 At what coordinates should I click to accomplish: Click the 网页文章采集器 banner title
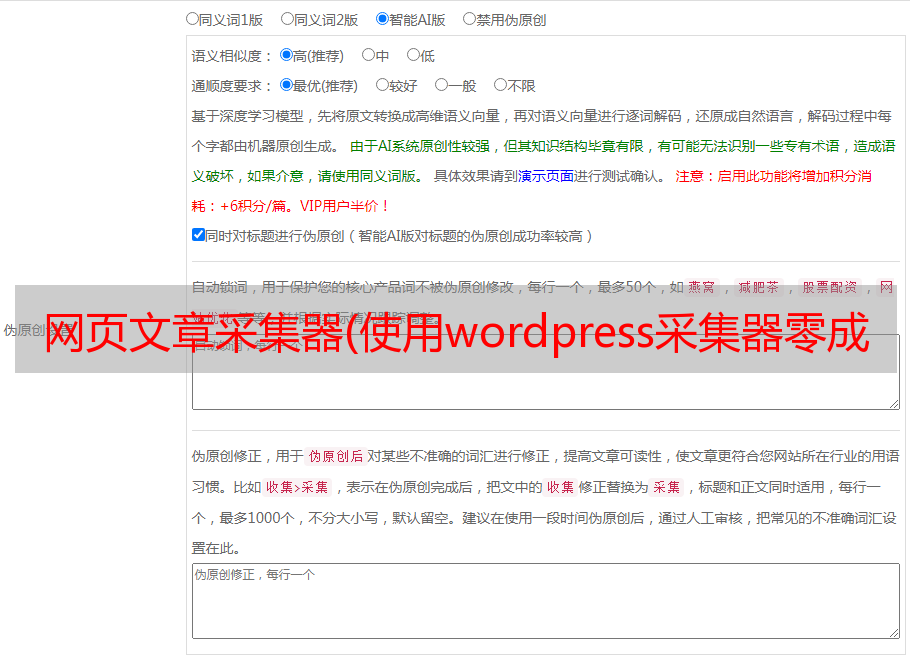456,337
